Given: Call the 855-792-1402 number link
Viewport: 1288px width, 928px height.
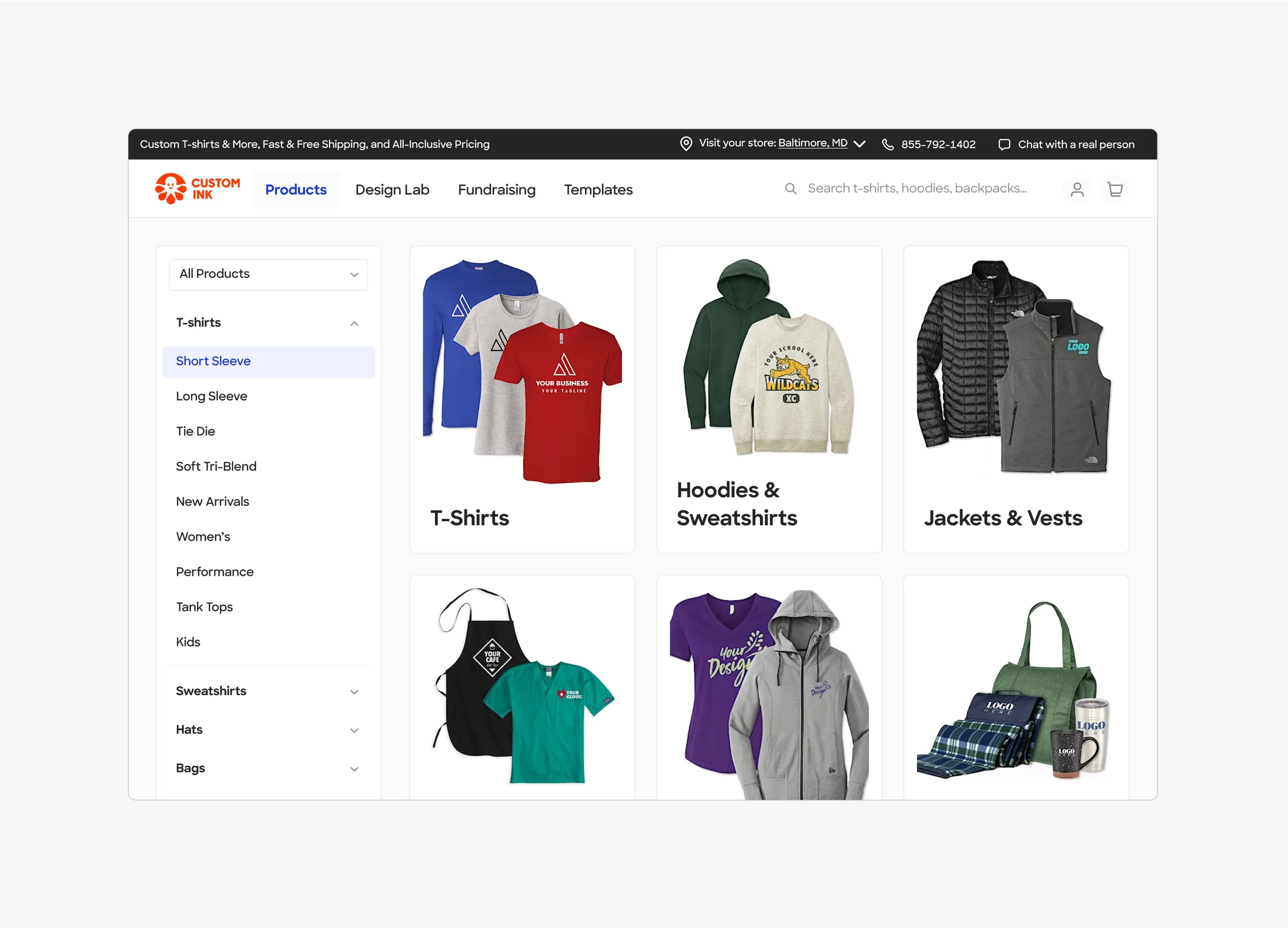Looking at the screenshot, I should pos(938,144).
